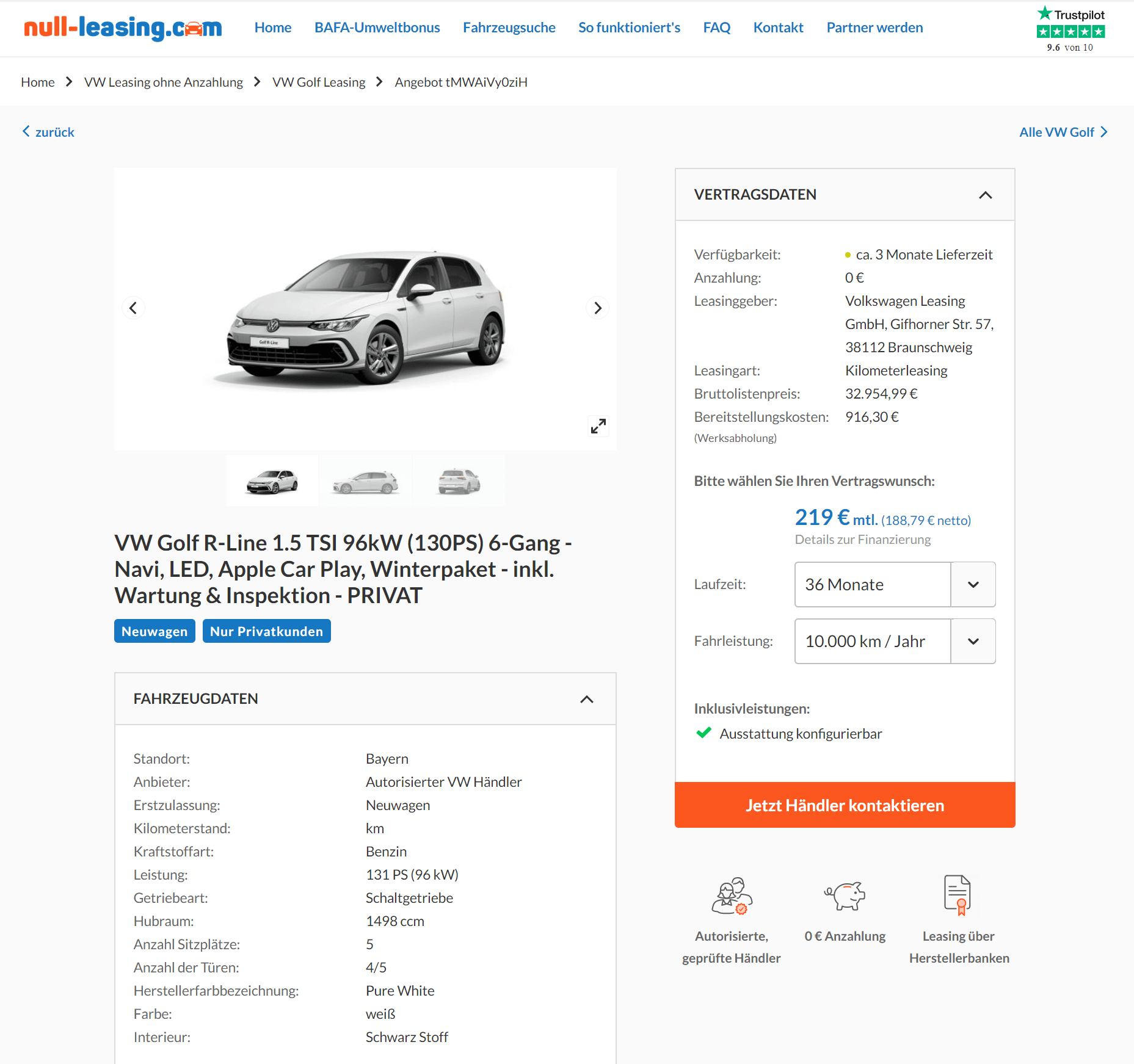
Task: Click the Home breadcrumb
Action: pyautogui.click(x=38, y=82)
